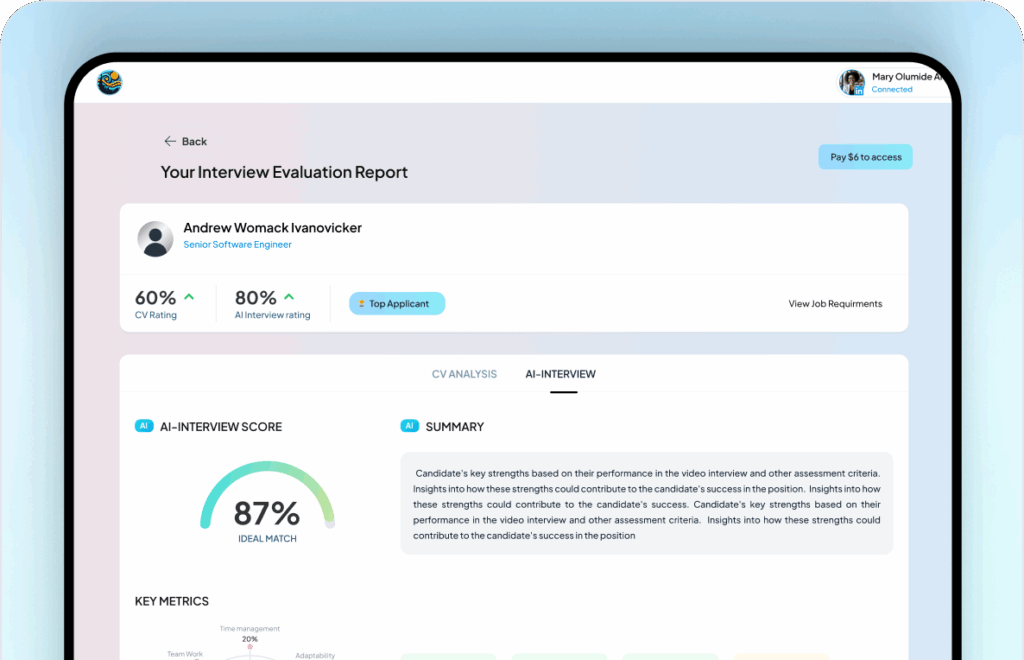Click AI badge next to AI-INTERVIEW SCORE
The height and width of the screenshot is (660, 1024).
point(144,426)
